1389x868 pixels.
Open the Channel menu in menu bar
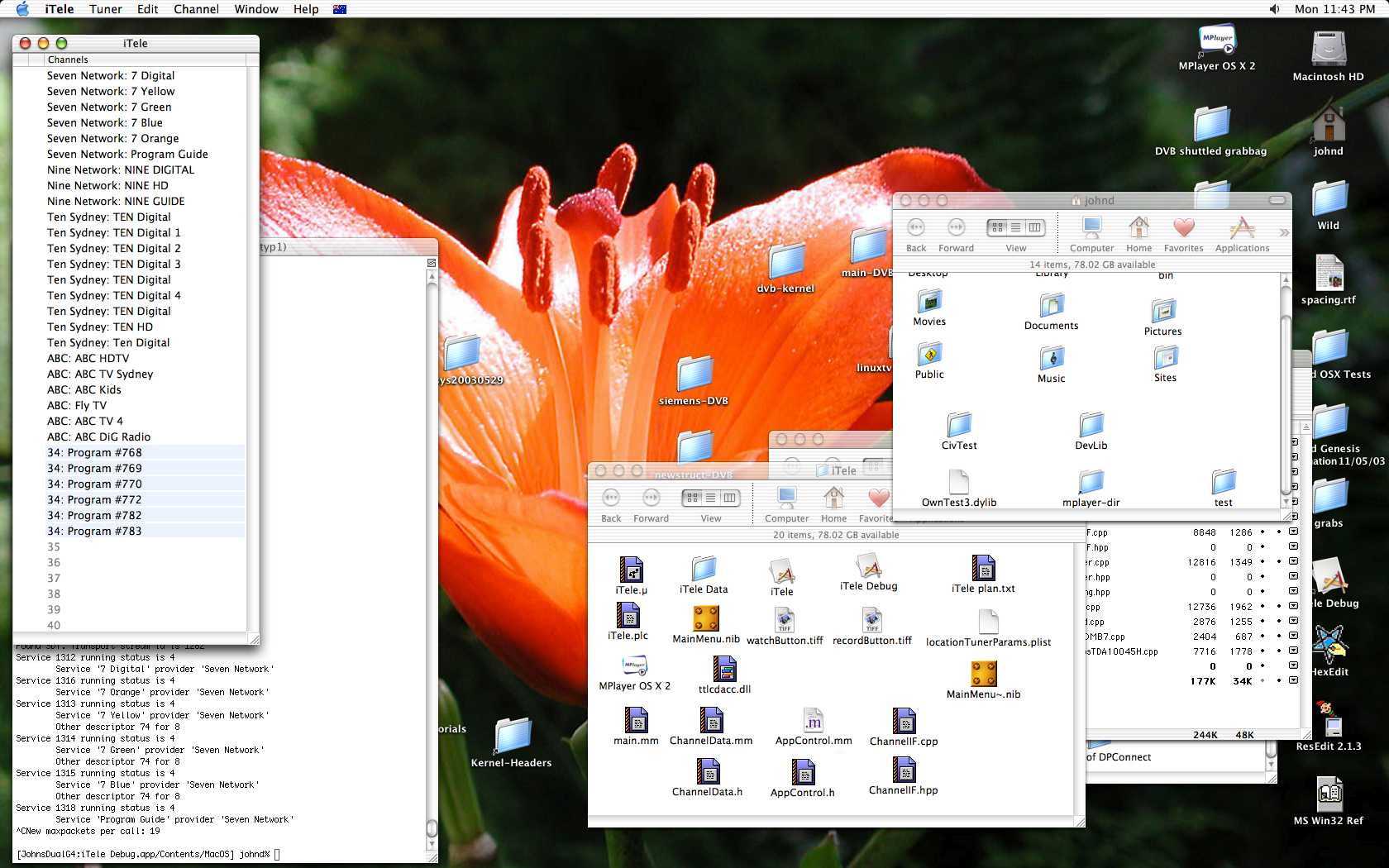(196, 9)
